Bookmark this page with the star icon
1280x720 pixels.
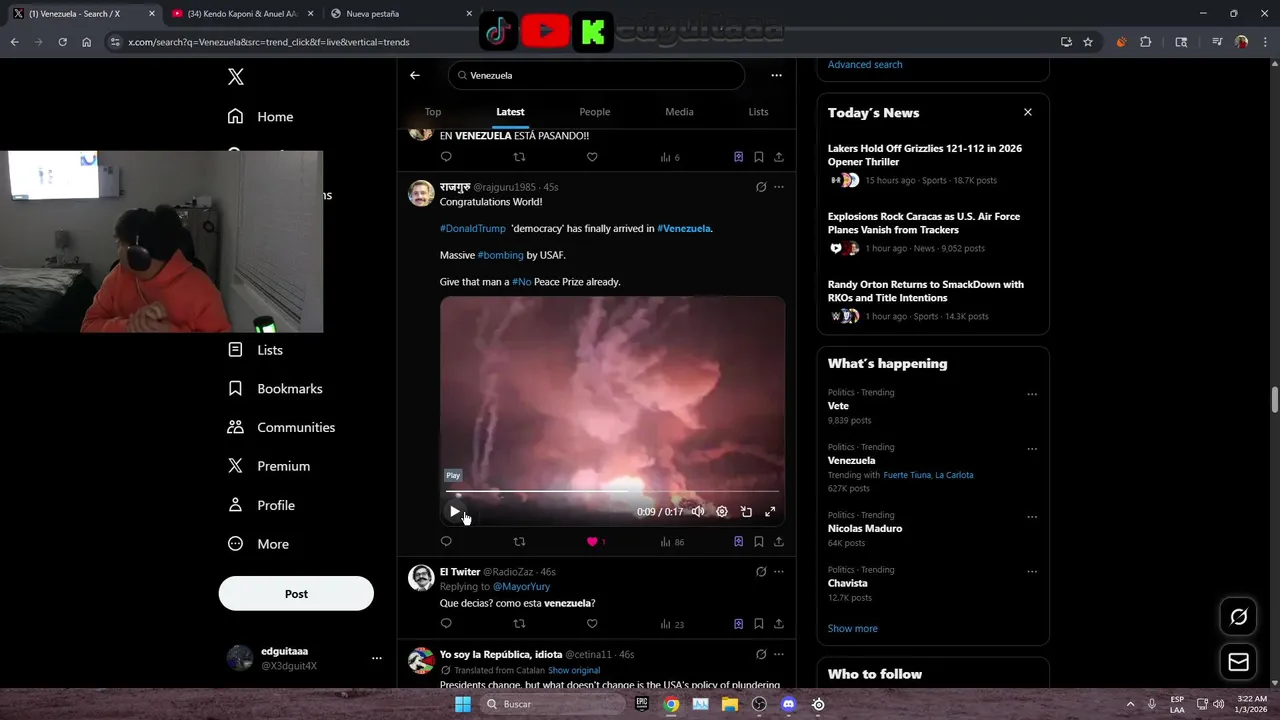click(1088, 42)
